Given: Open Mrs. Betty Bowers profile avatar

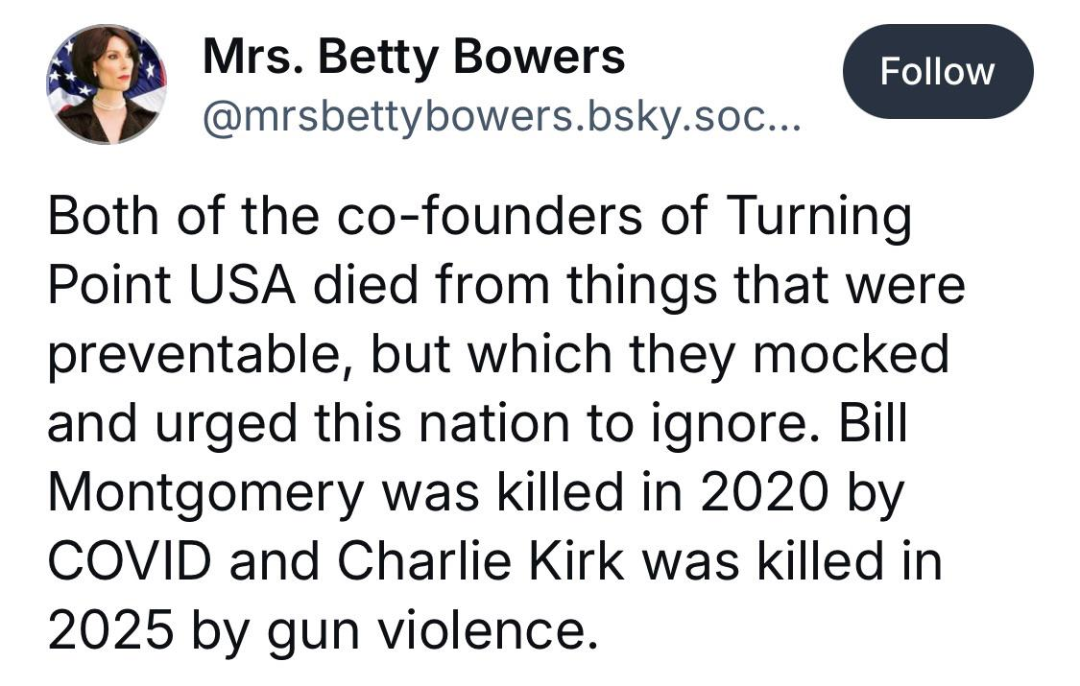Looking at the screenshot, I should point(105,84).
